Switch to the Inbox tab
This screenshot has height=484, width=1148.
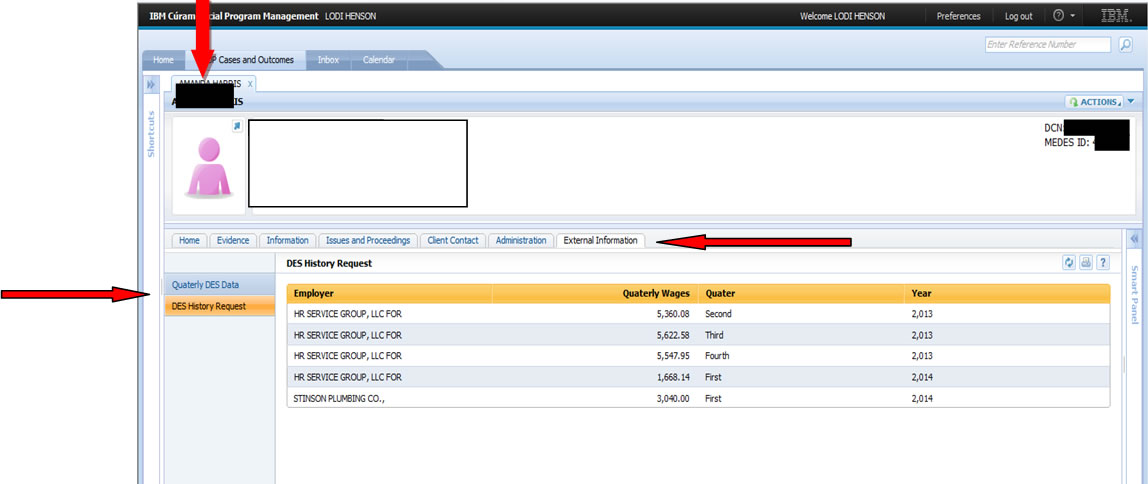tap(328, 60)
